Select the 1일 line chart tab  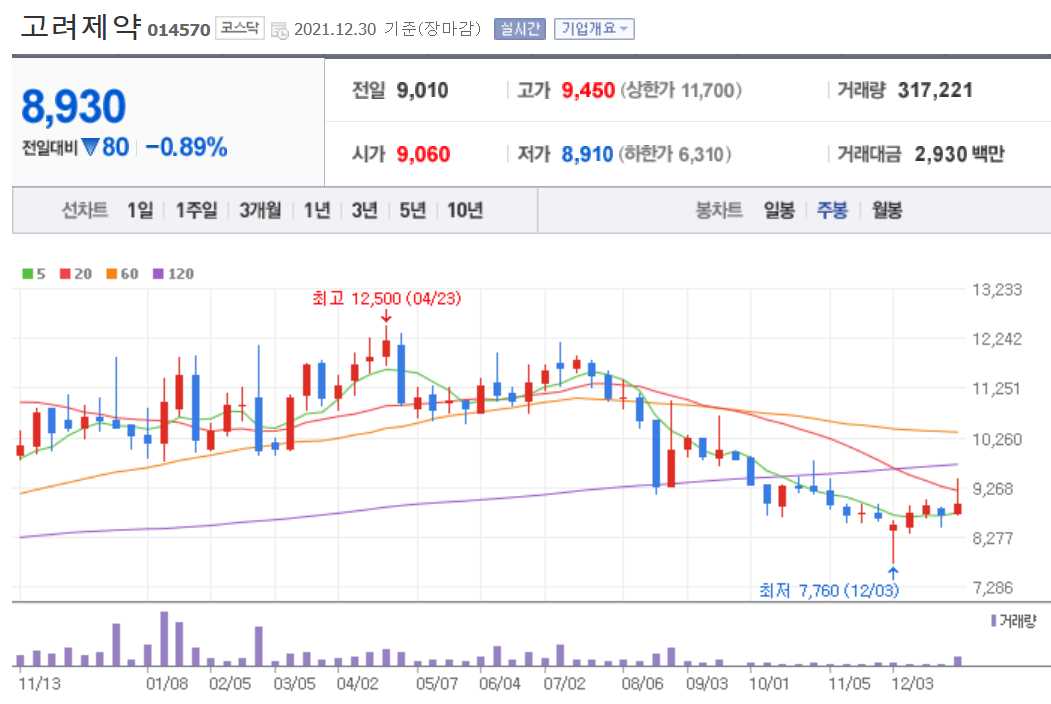[140, 211]
